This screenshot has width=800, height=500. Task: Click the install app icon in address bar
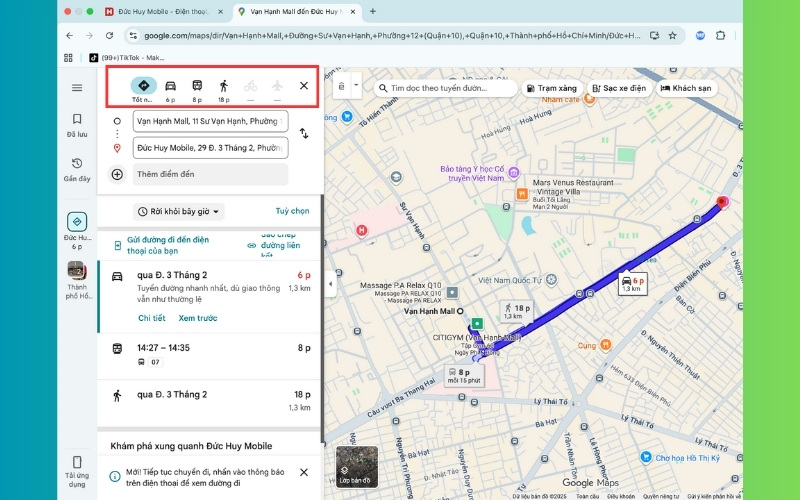(x=655, y=36)
